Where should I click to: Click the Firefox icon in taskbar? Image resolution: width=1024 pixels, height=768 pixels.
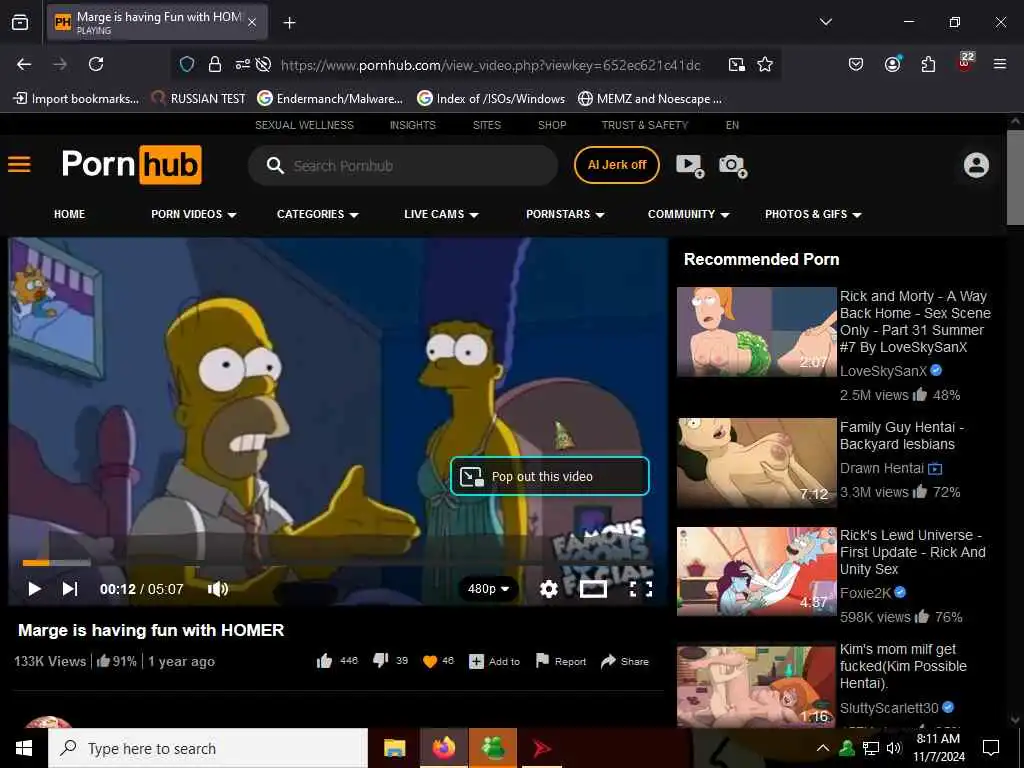pos(443,748)
